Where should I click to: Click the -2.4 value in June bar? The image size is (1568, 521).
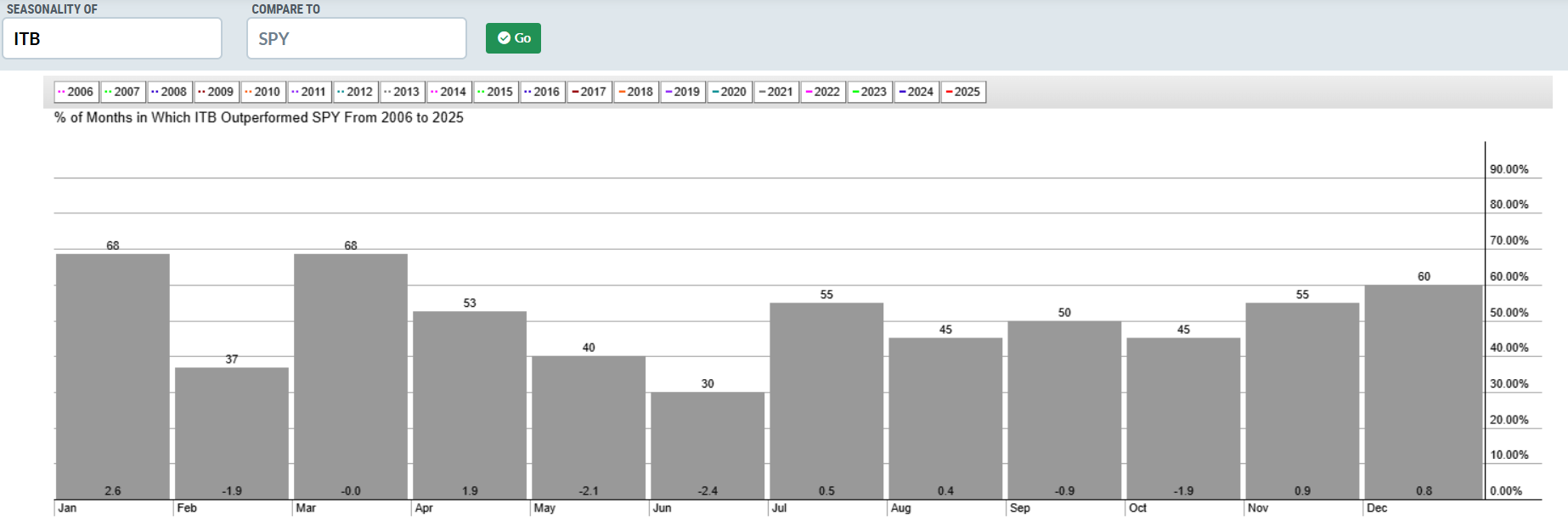tap(708, 490)
